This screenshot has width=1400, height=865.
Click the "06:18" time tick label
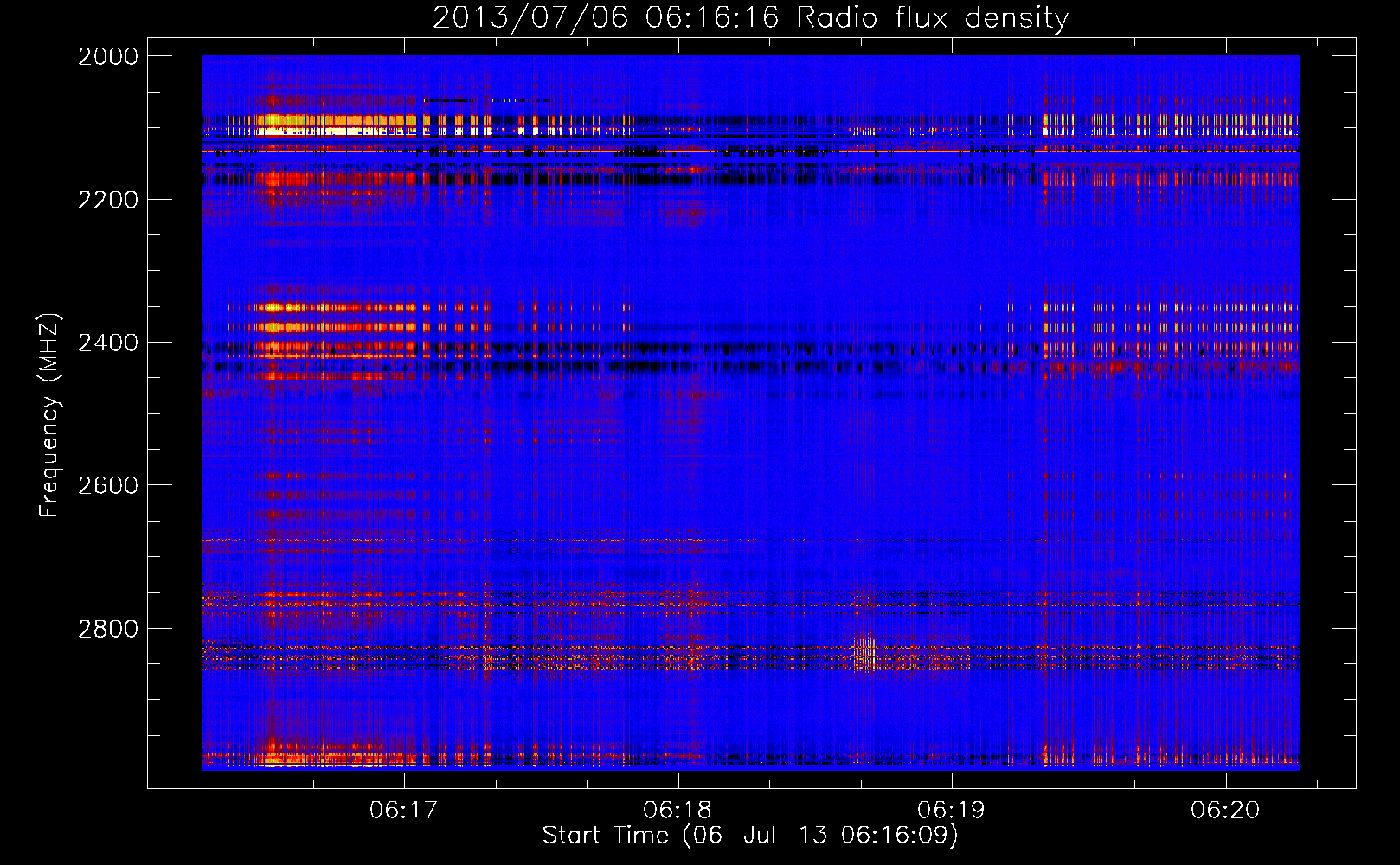678,811
